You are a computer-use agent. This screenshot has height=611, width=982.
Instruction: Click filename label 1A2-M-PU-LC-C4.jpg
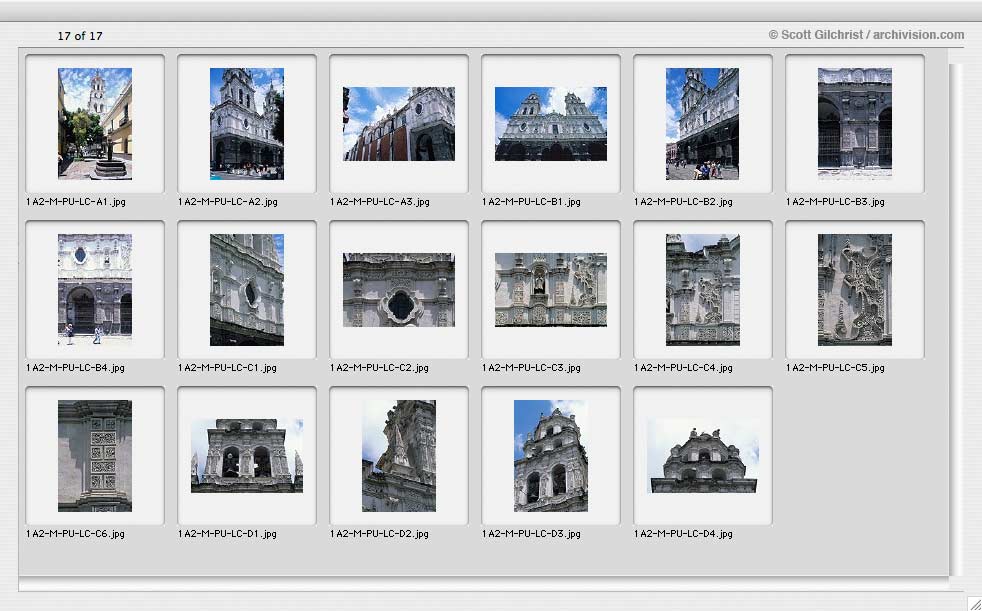pos(684,367)
